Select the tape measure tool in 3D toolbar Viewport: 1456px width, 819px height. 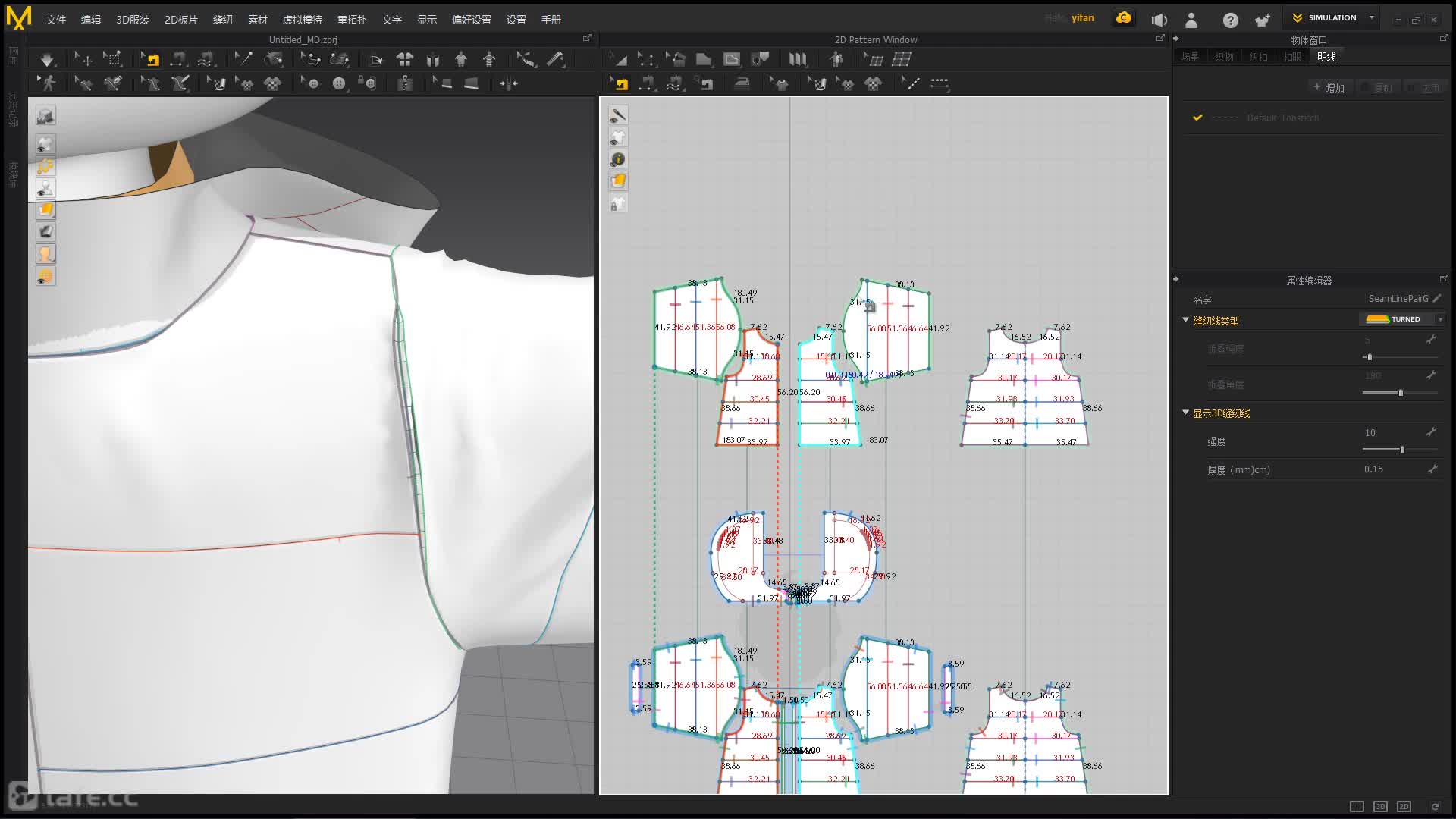click(557, 59)
